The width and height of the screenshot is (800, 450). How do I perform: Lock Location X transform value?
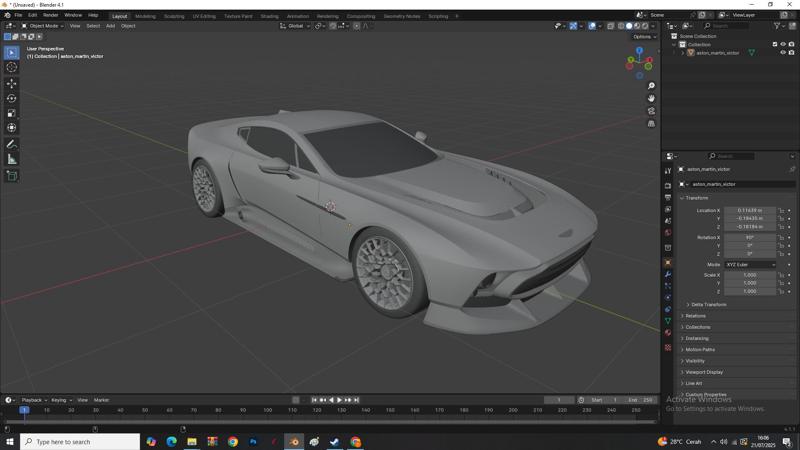pos(781,210)
